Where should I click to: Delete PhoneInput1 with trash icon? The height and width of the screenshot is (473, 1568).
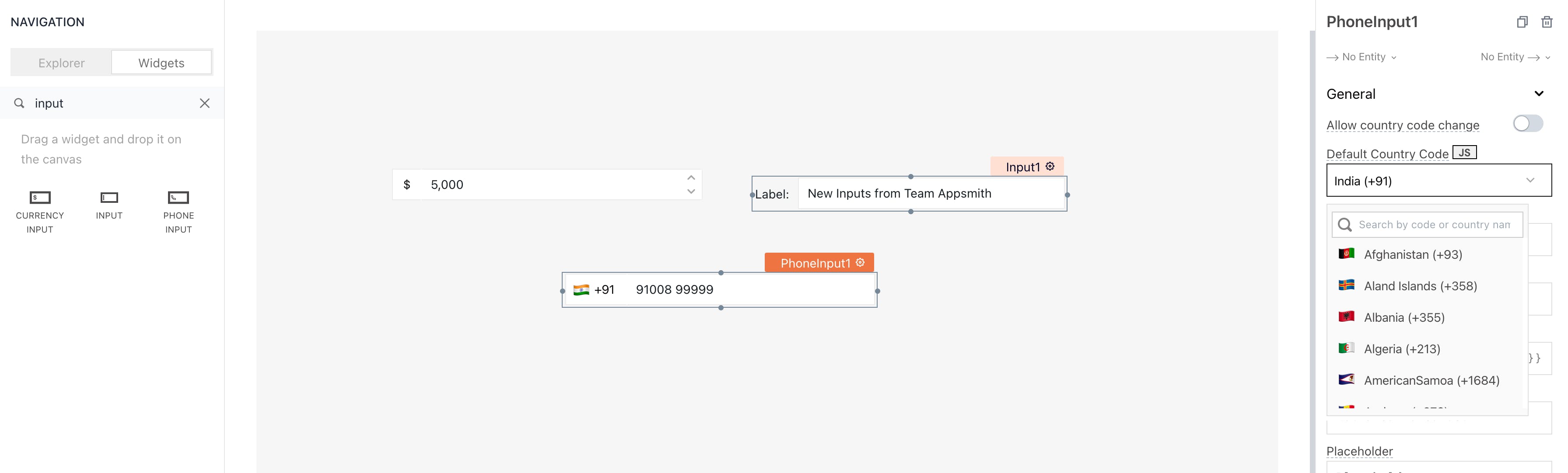(x=1546, y=22)
